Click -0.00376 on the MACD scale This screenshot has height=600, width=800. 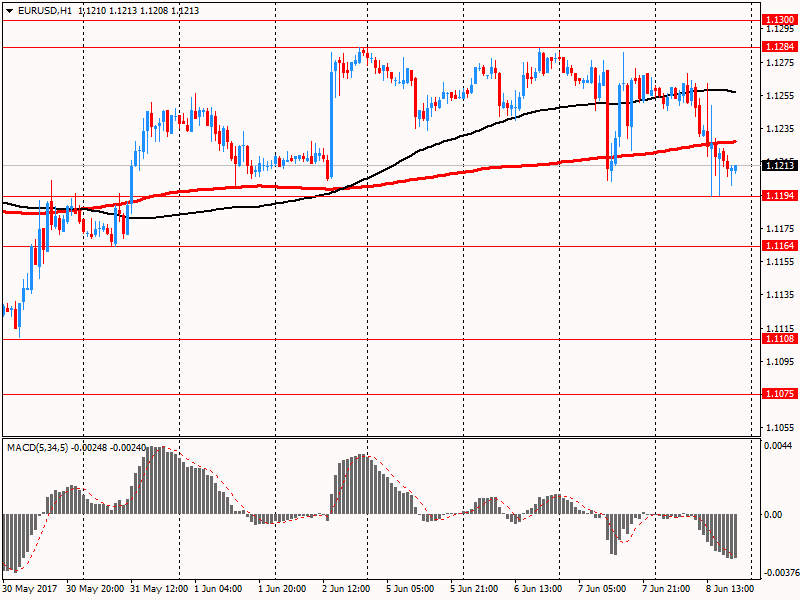click(x=781, y=573)
